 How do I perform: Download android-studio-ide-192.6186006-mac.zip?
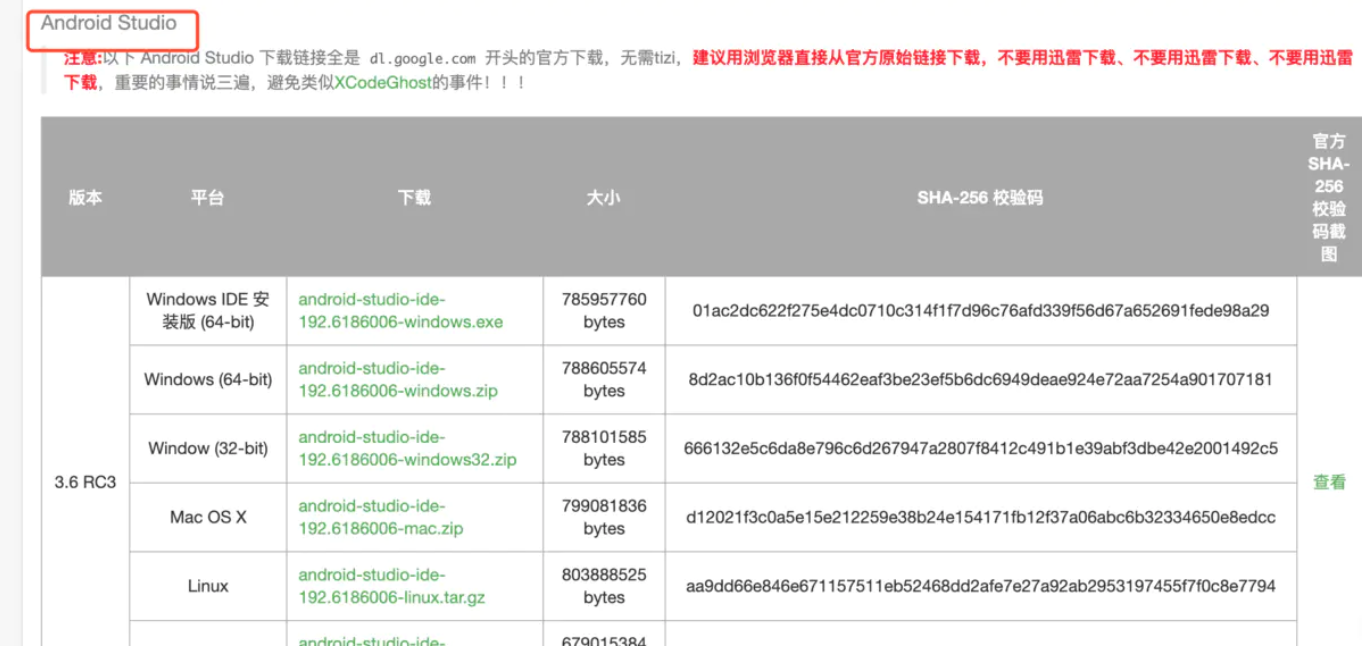(x=381, y=518)
